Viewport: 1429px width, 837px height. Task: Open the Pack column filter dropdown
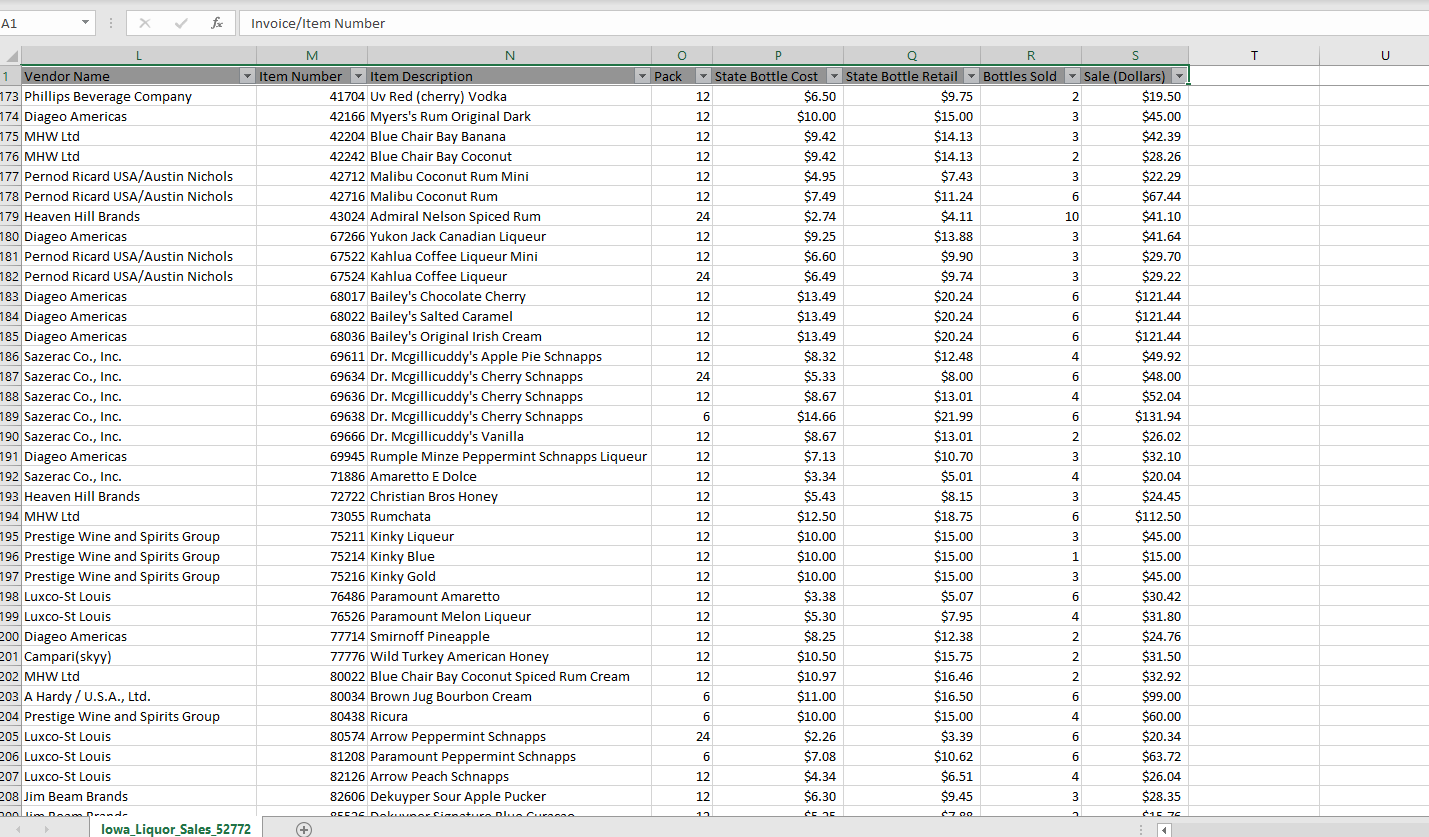coord(704,76)
